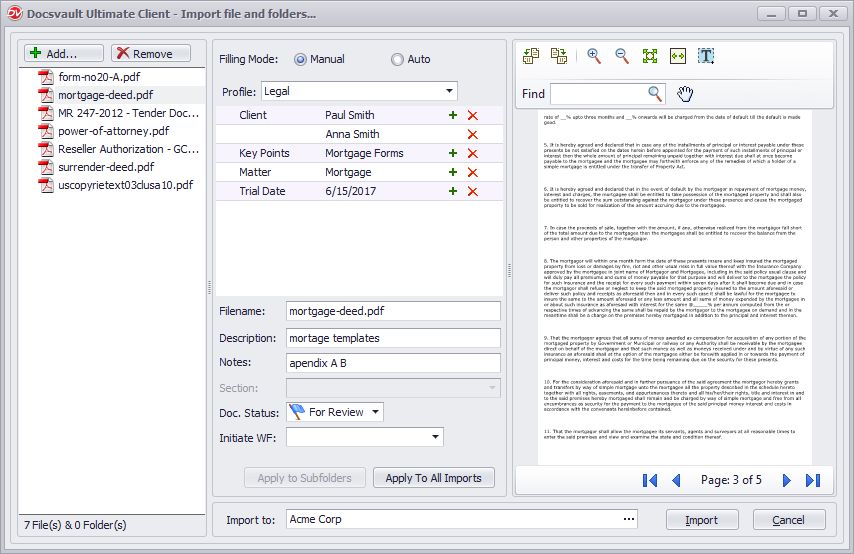Open the Initiate WF dropdown

point(435,437)
